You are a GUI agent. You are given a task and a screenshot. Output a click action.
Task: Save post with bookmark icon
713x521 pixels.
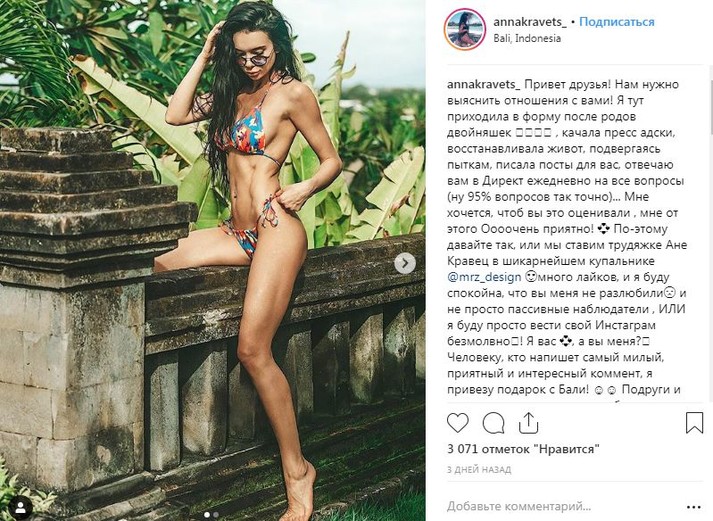[694, 423]
